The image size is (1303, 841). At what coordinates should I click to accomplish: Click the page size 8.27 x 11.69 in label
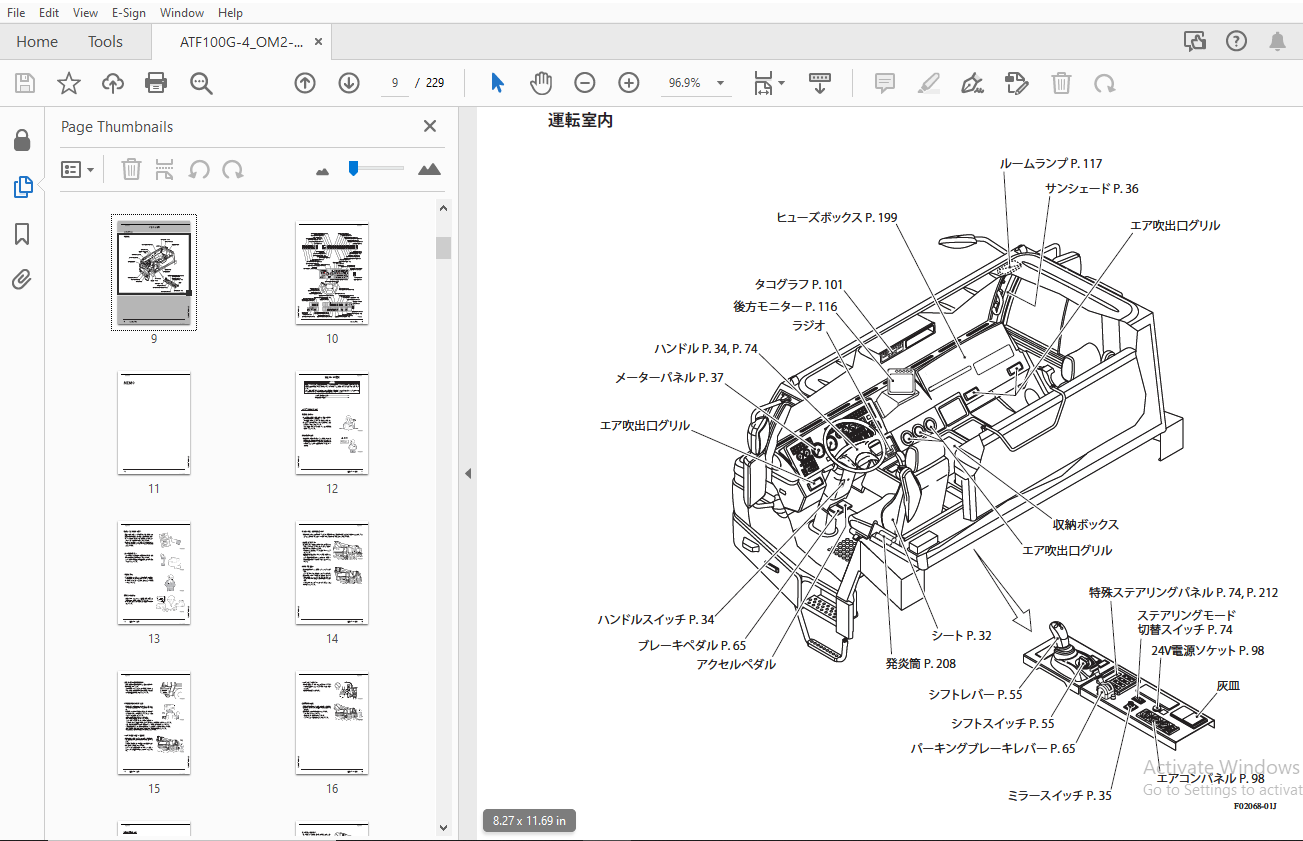point(529,820)
